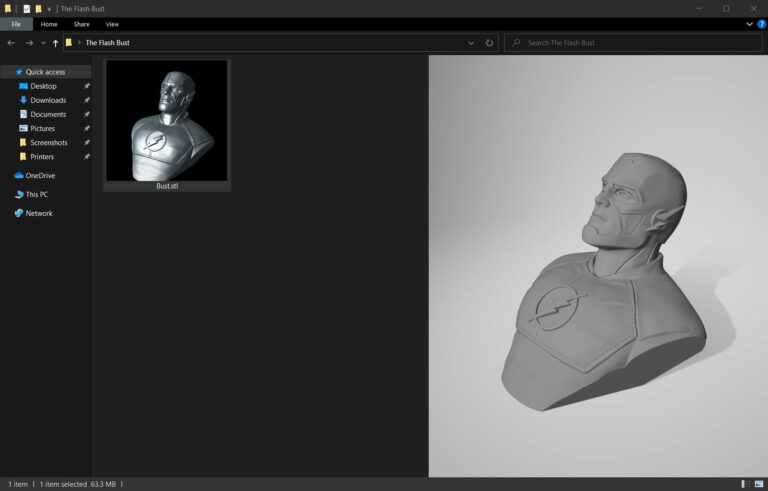
Task: Click the 3D bust preview pane
Action: 598,266
